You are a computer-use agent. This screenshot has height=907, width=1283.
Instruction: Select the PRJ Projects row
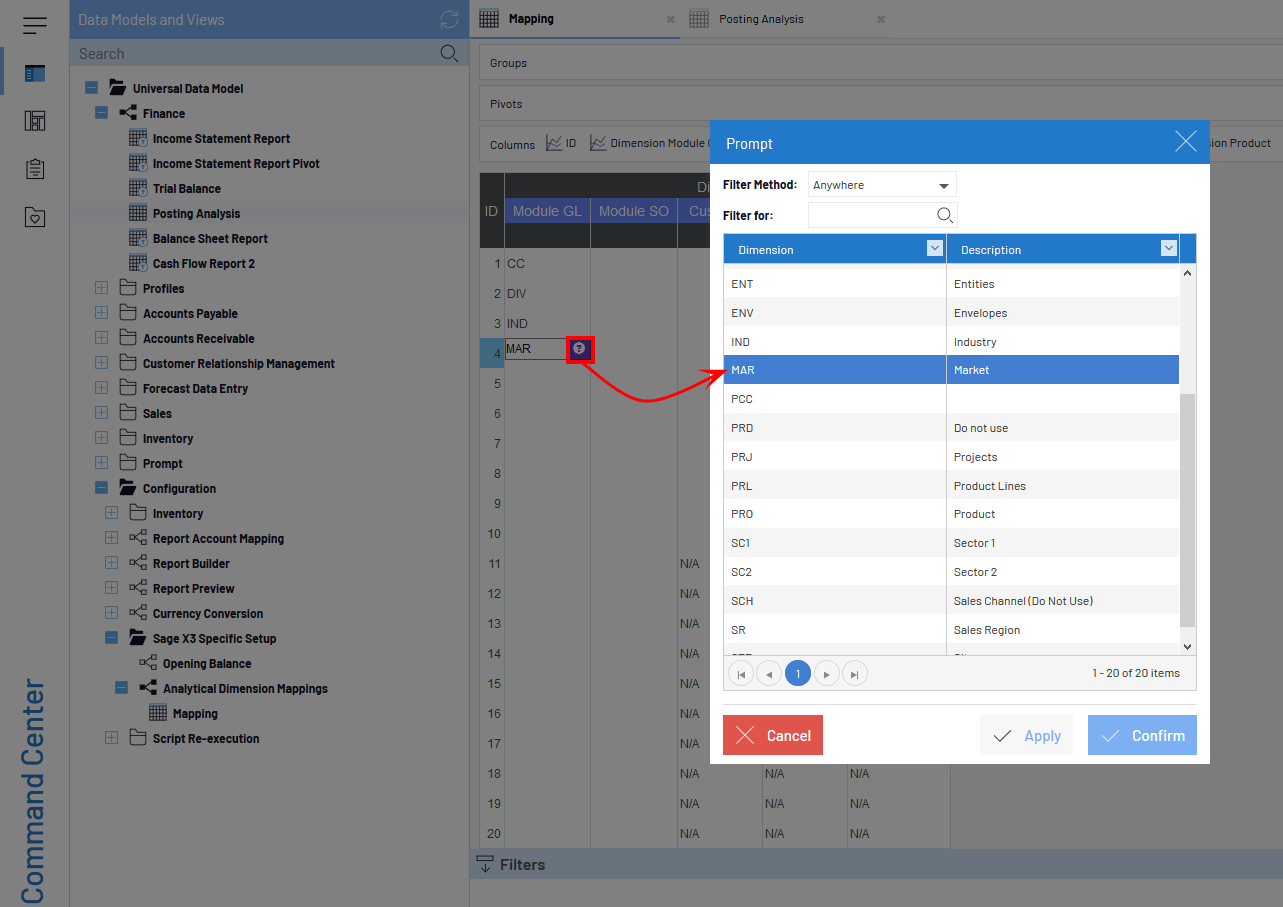pyautogui.click(x=950, y=457)
